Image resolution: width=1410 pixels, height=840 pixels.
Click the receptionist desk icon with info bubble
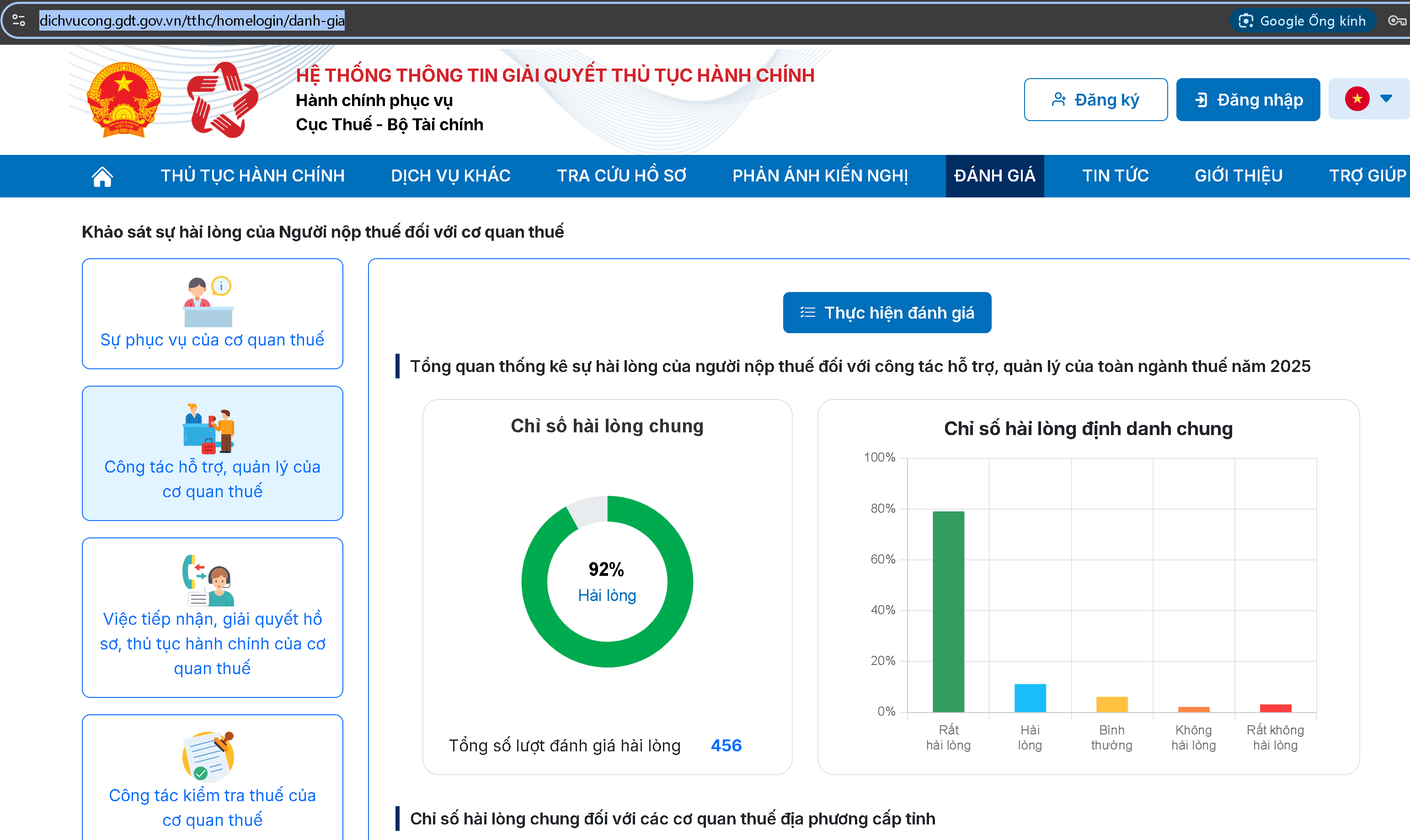click(208, 302)
